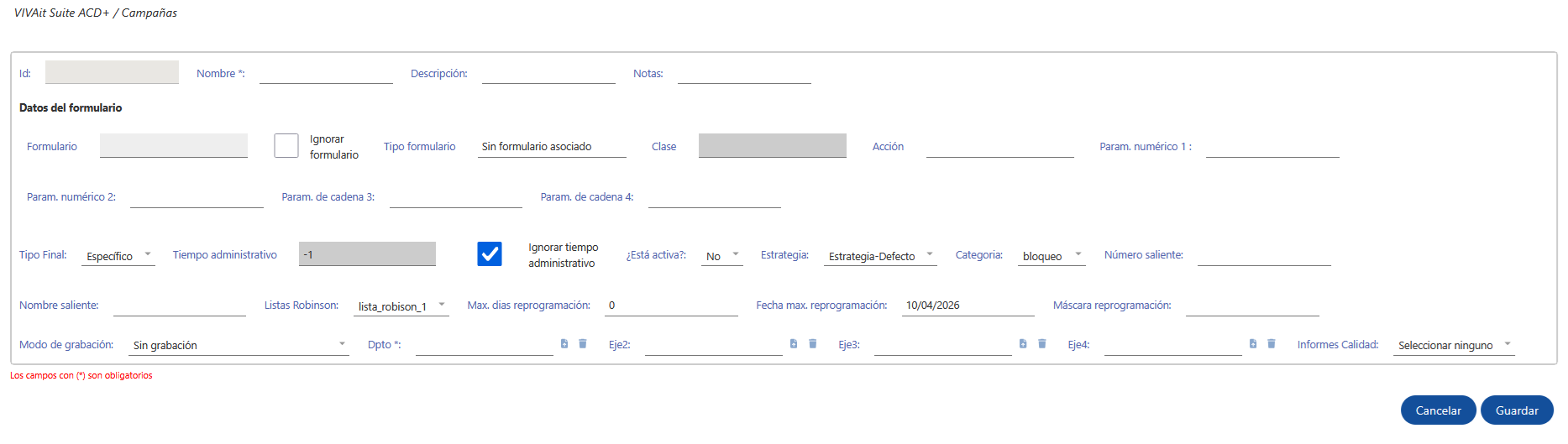Click the Nombre input field

click(326, 74)
